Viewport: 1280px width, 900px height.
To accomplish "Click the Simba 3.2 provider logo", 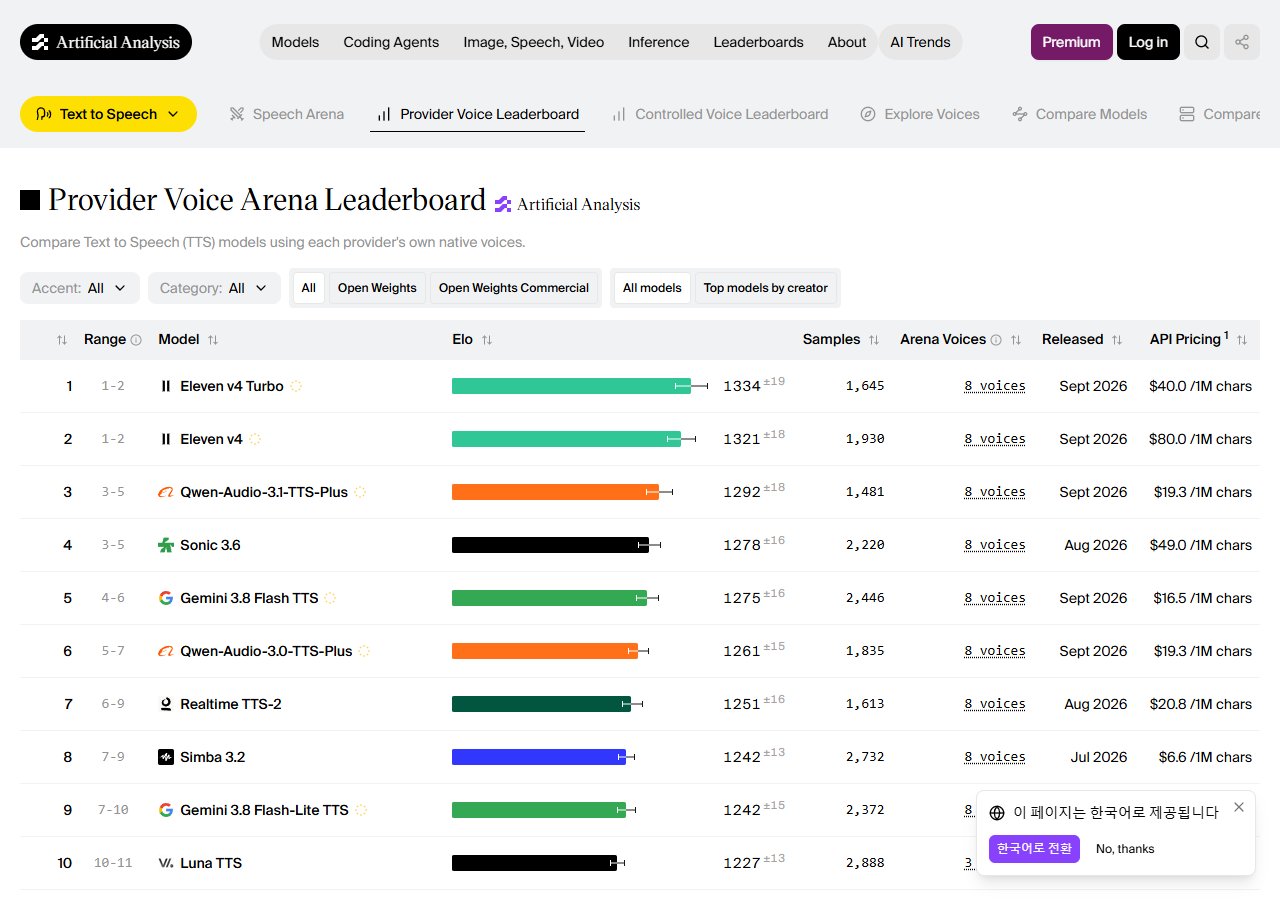I will [166, 757].
